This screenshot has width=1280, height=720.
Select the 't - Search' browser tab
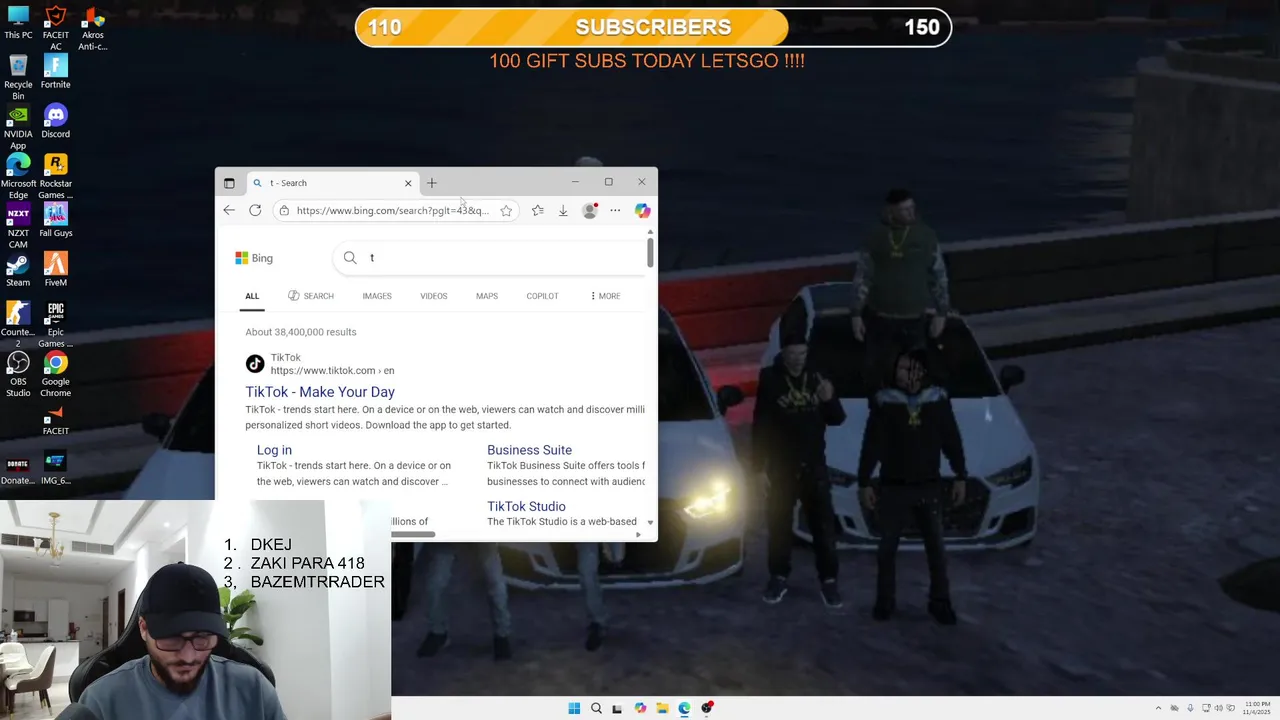331,183
